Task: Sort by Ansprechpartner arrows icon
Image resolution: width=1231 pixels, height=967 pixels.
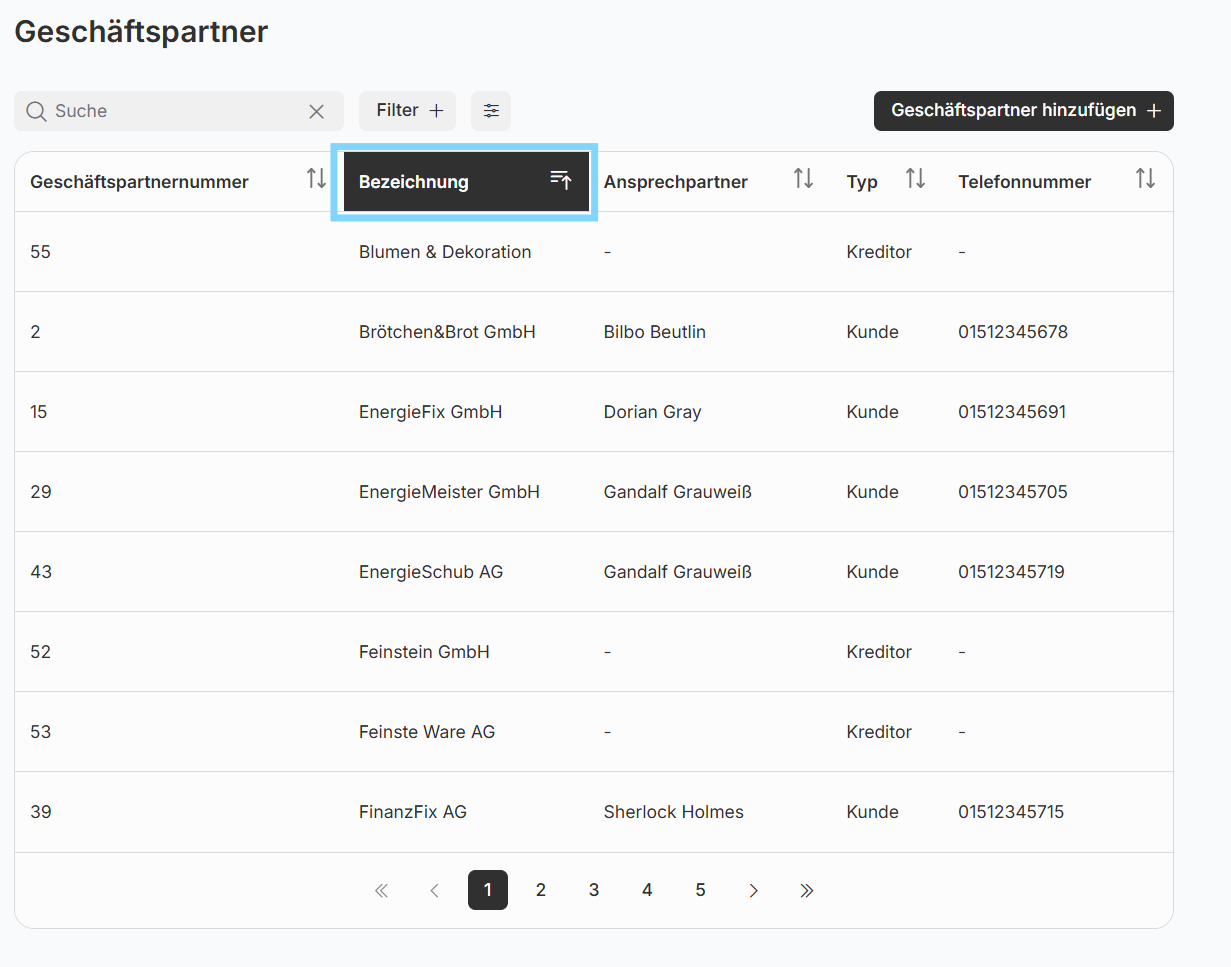Action: point(803,179)
